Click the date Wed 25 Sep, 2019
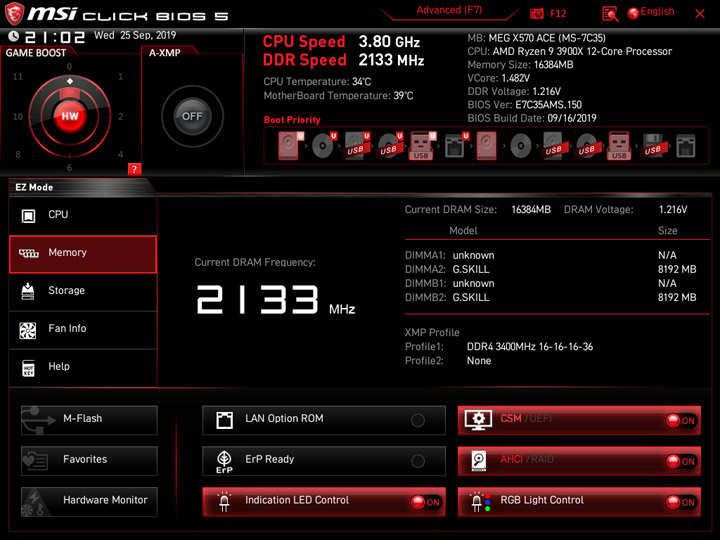 tap(135, 35)
